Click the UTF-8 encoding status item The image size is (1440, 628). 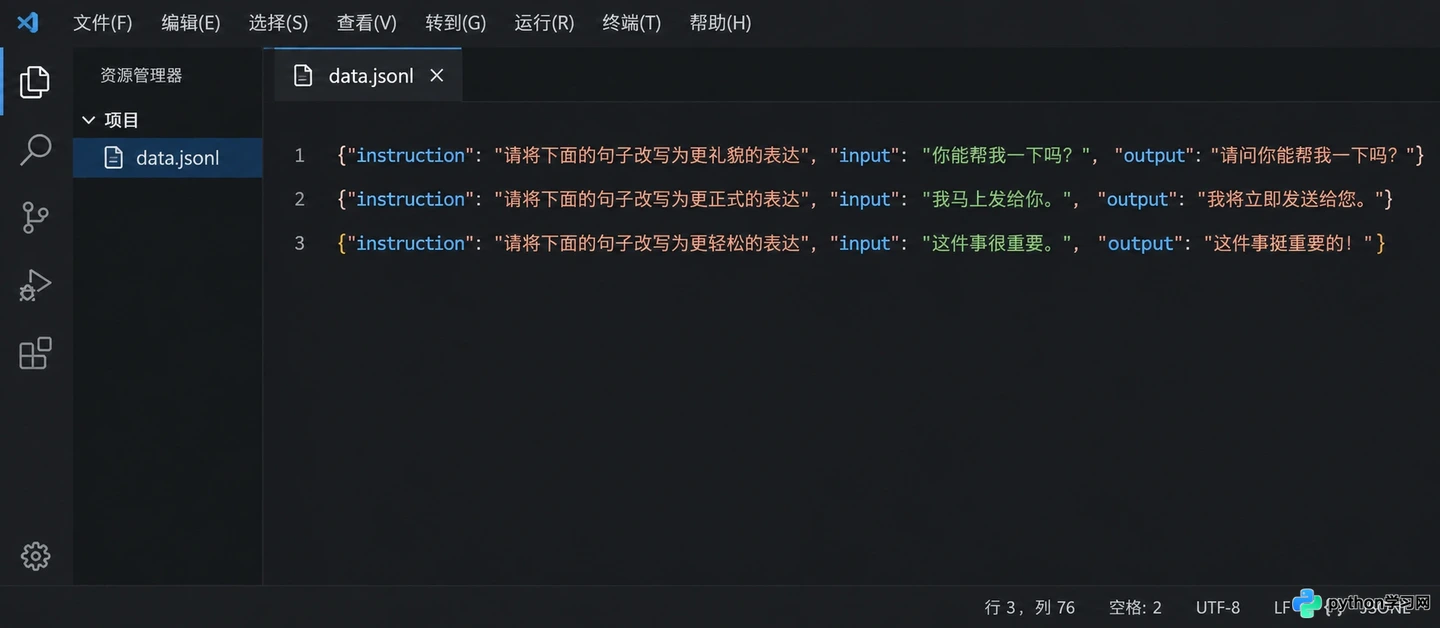tap(1218, 607)
